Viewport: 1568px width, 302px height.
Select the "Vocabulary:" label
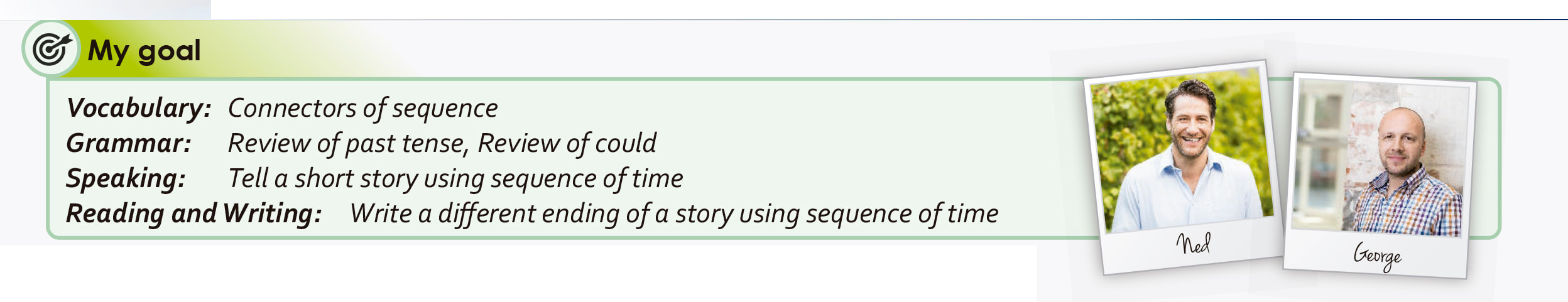[139, 108]
